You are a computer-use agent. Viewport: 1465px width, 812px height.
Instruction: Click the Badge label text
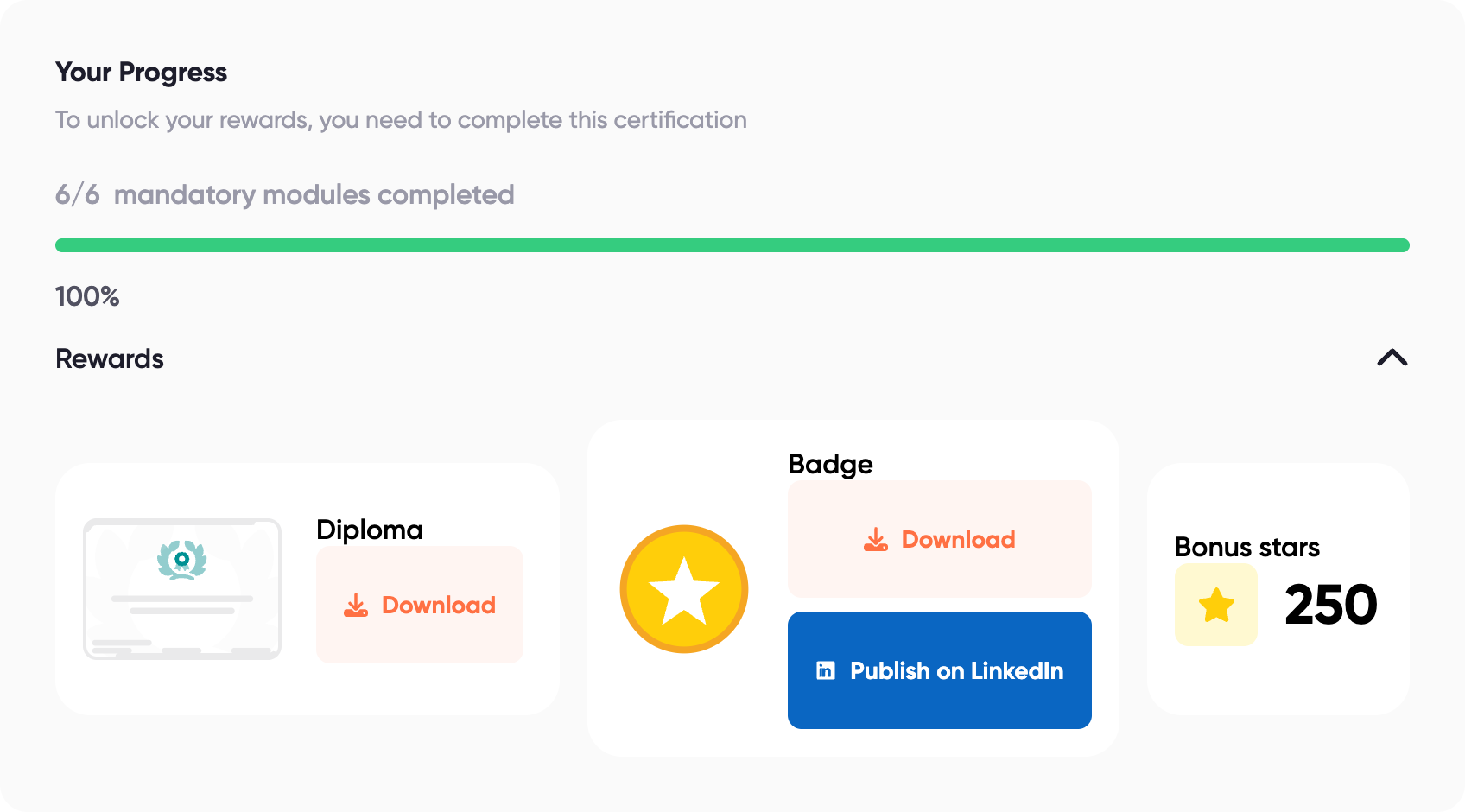[831, 465]
